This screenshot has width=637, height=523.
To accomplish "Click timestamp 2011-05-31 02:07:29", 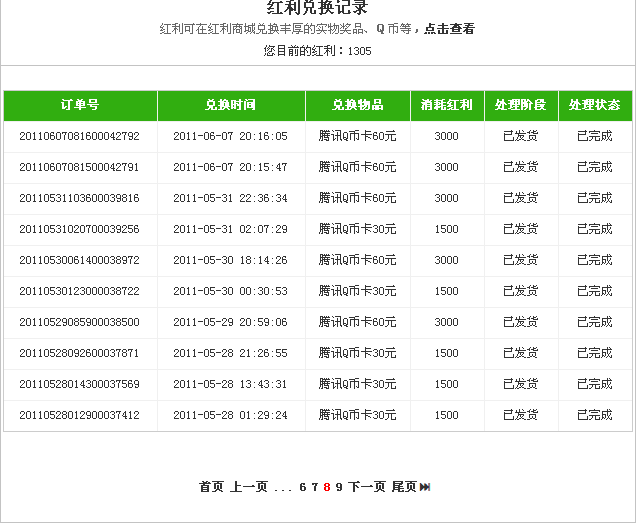I will (230, 229).
